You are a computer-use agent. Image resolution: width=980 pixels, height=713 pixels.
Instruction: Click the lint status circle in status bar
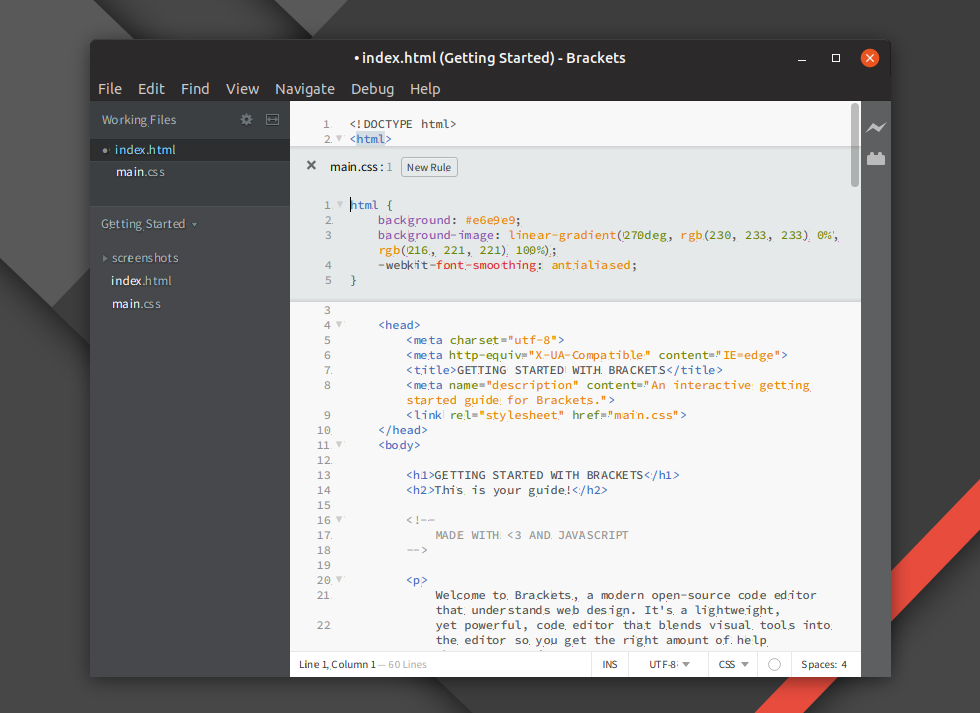pos(775,664)
